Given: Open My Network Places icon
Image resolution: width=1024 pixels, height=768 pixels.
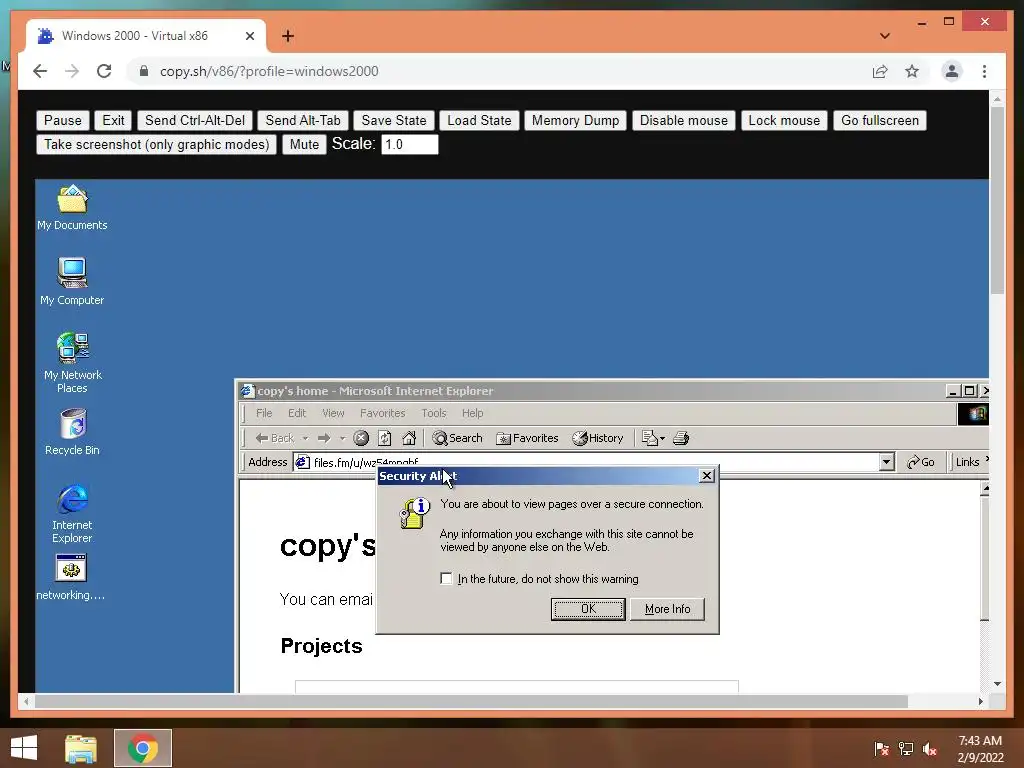Looking at the screenshot, I should click(x=72, y=362).
